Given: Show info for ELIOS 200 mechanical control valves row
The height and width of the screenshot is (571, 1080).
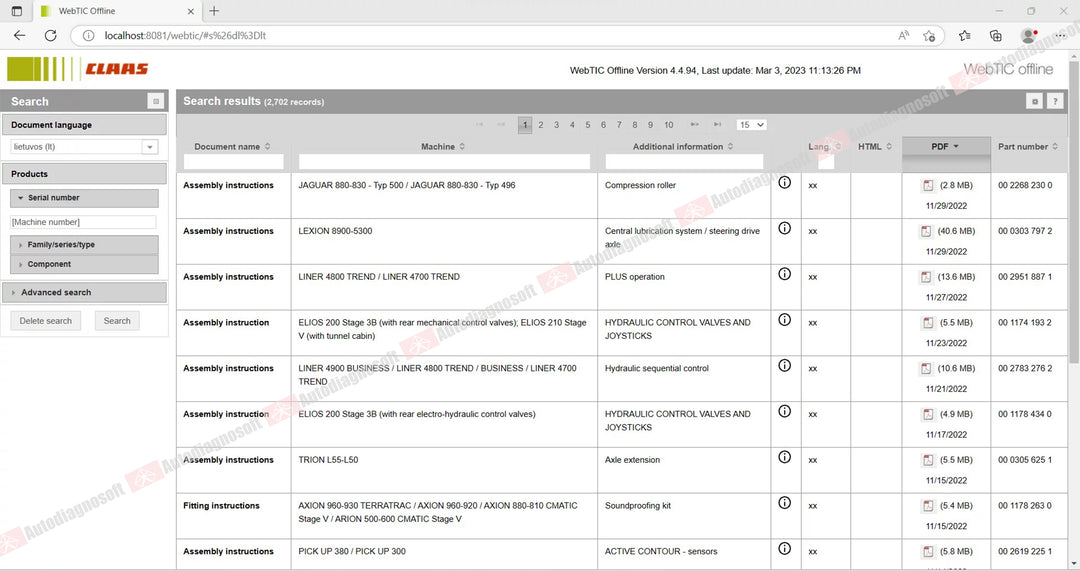Looking at the screenshot, I should [785, 320].
